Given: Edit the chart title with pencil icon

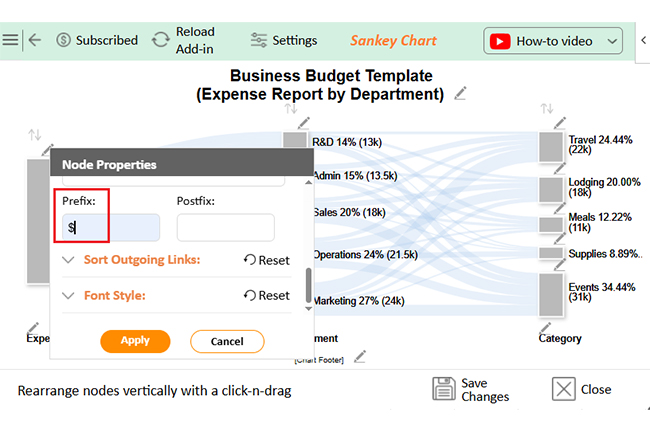Looking at the screenshot, I should (460, 93).
